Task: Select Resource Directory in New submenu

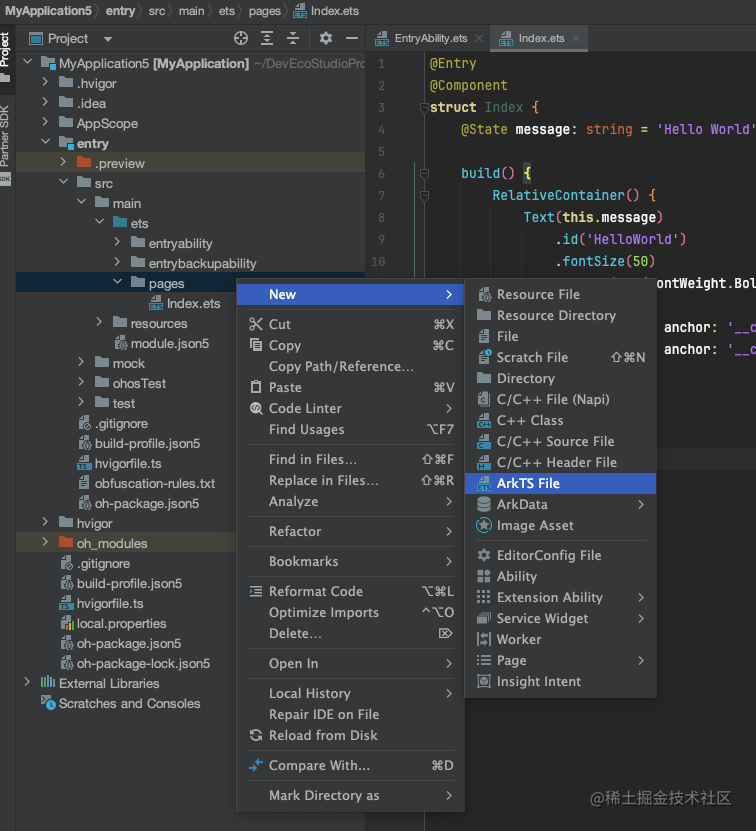Action: click(560, 315)
